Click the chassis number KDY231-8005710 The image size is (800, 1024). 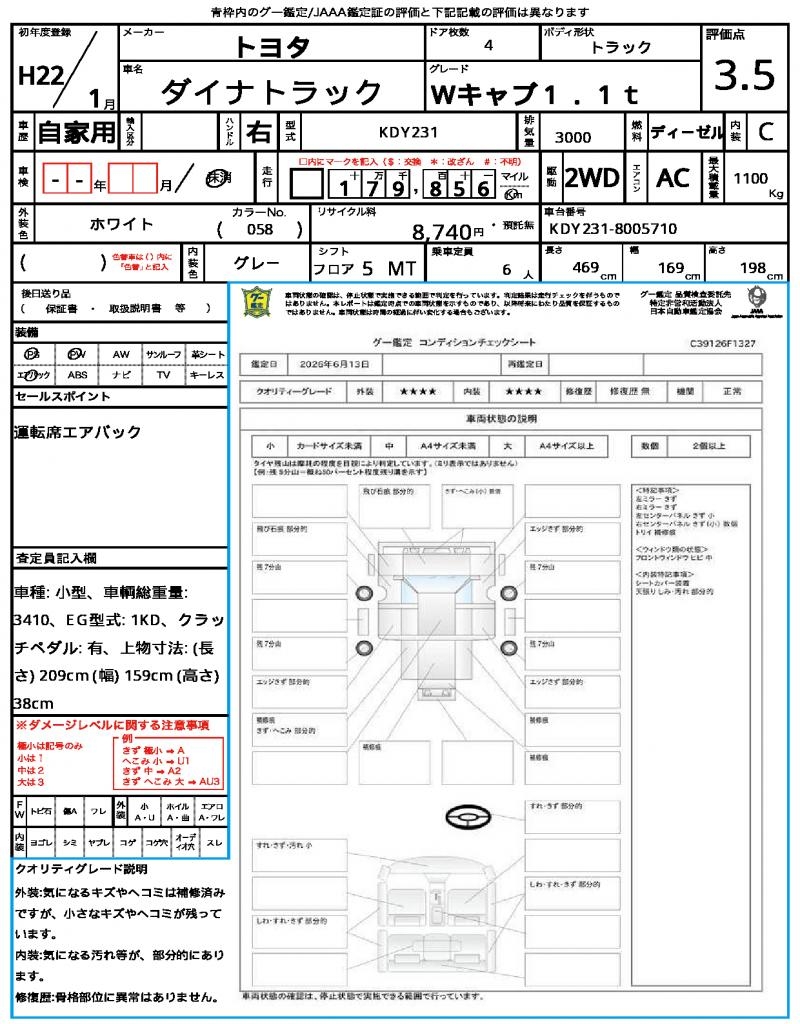click(x=613, y=229)
